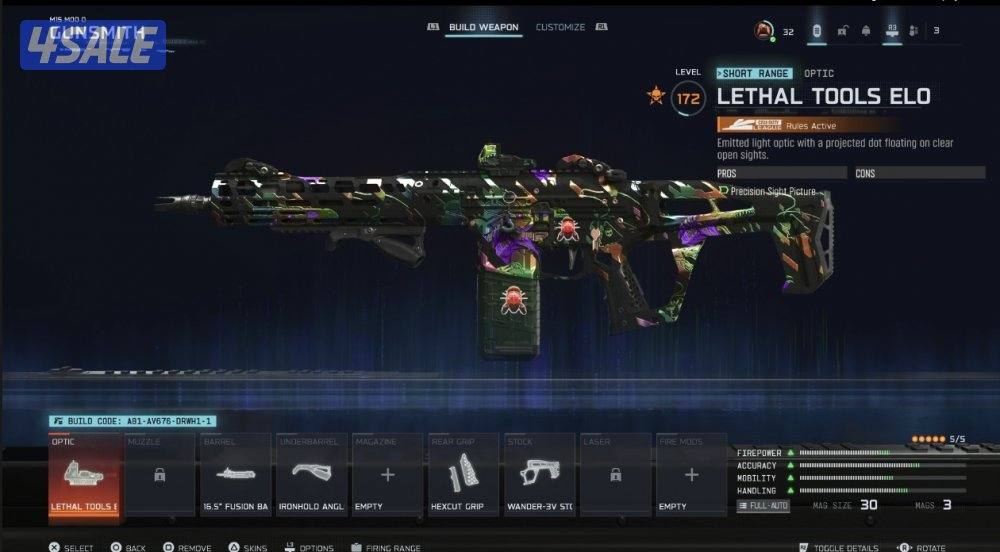The height and width of the screenshot is (552, 1000).
Task: Click the locked Laser slot
Action: (x=615, y=474)
